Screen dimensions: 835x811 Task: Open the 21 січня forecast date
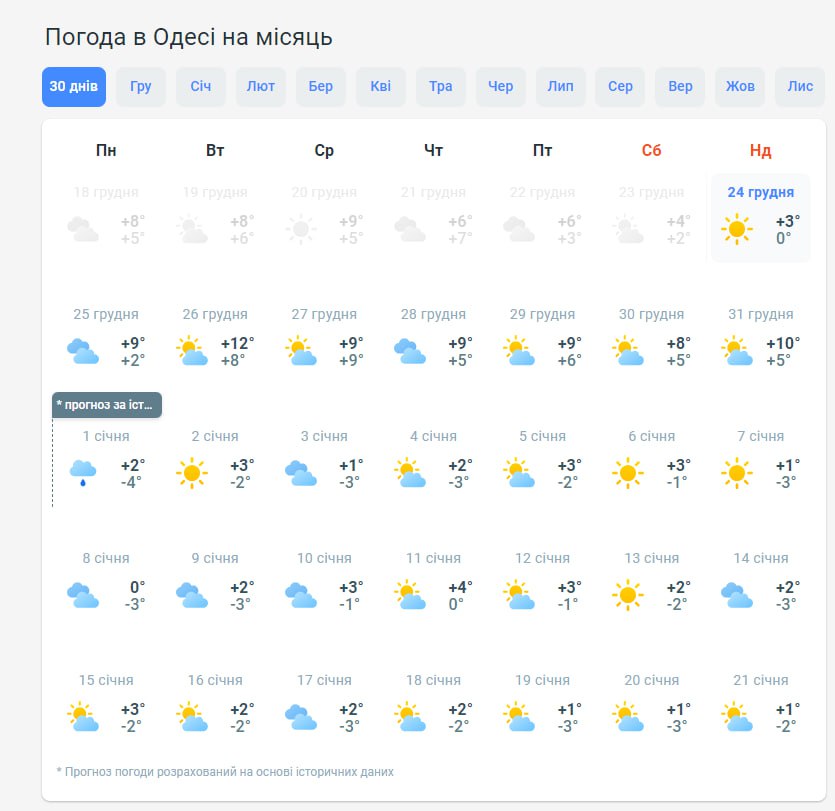point(760,680)
